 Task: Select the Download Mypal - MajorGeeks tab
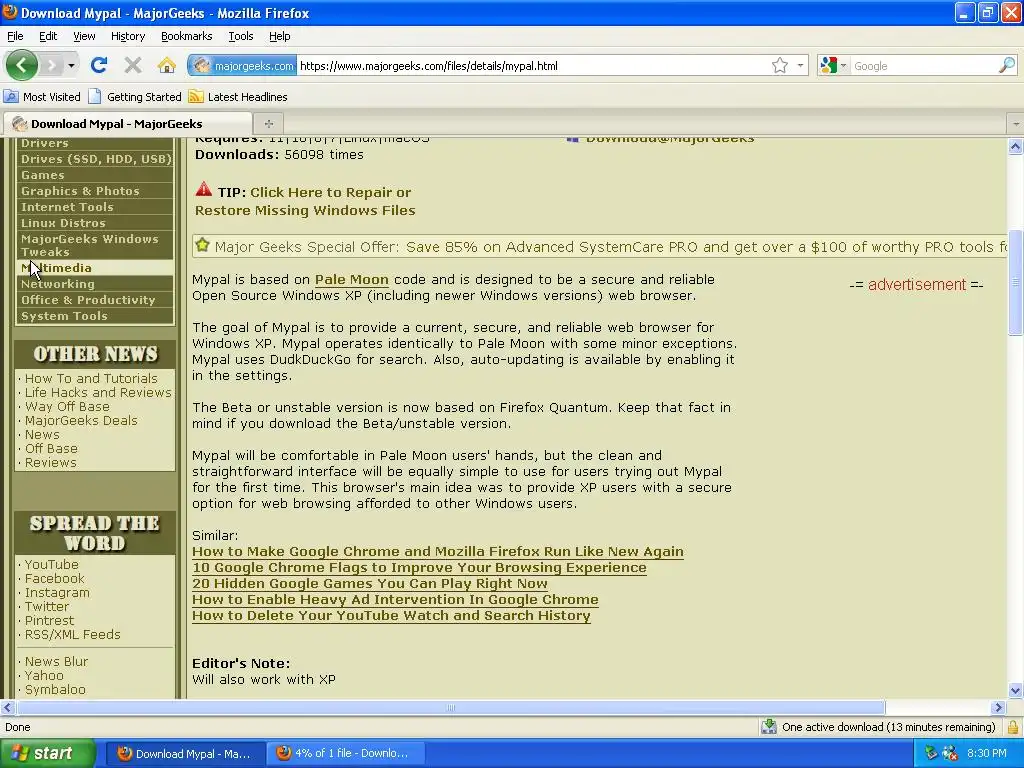click(127, 123)
